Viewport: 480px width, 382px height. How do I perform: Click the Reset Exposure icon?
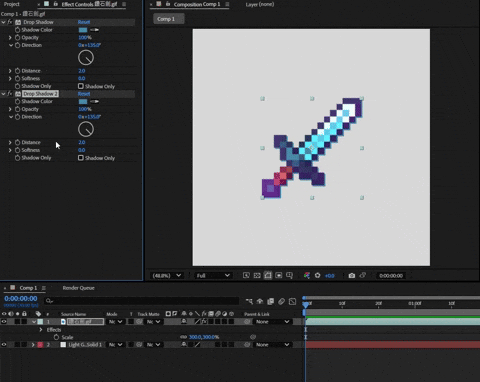click(317, 275)
